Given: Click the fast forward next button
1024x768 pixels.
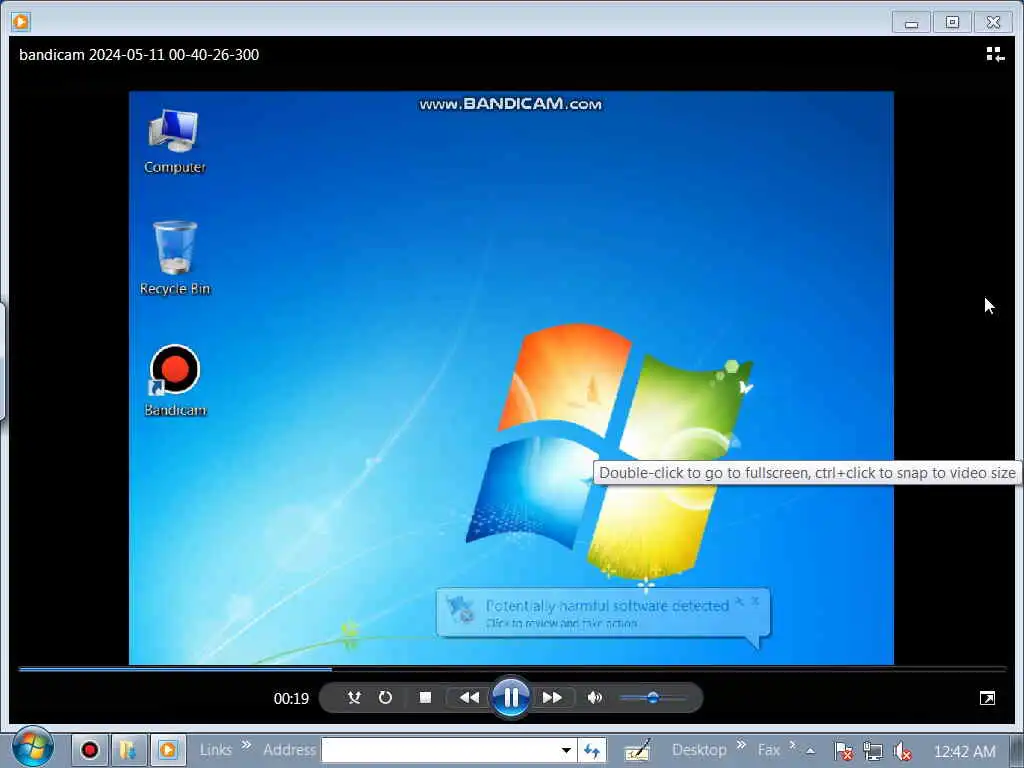Looking at the screenshot, I should click(x=552, y=697).
